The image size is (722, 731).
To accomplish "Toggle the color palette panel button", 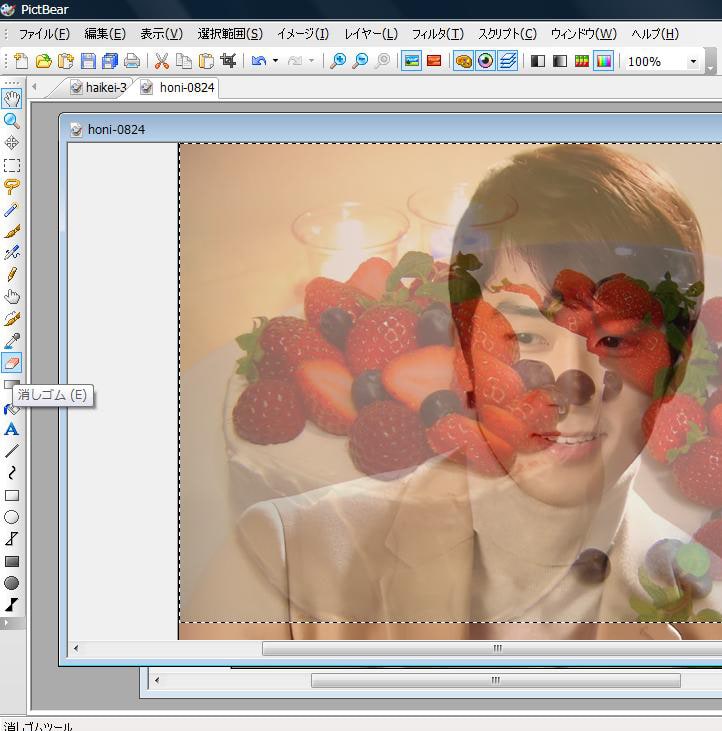I will 463,61.
